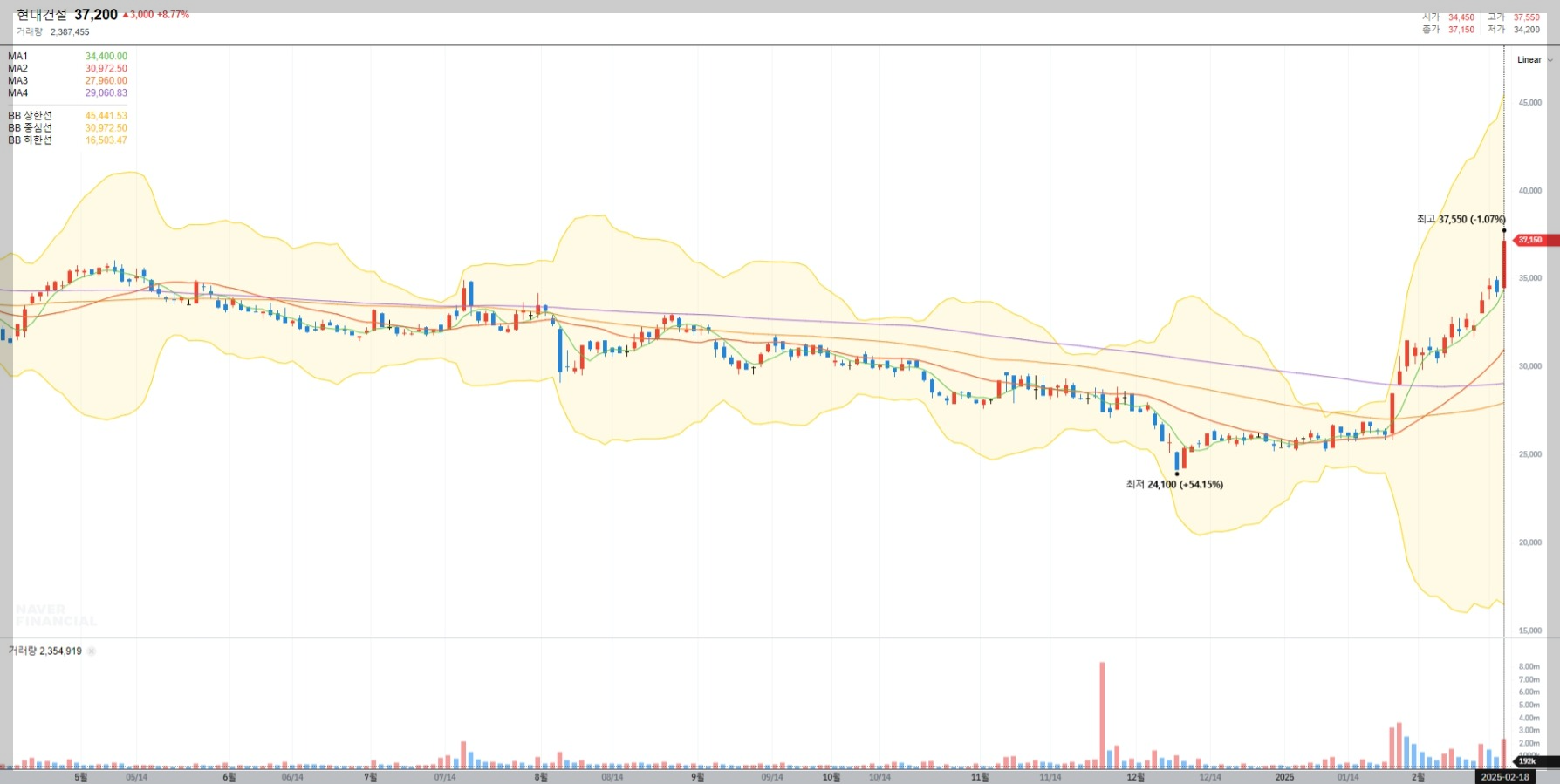Select the MA4 legend row
This screenshot has width=1560, height=784.
(67, 93)
